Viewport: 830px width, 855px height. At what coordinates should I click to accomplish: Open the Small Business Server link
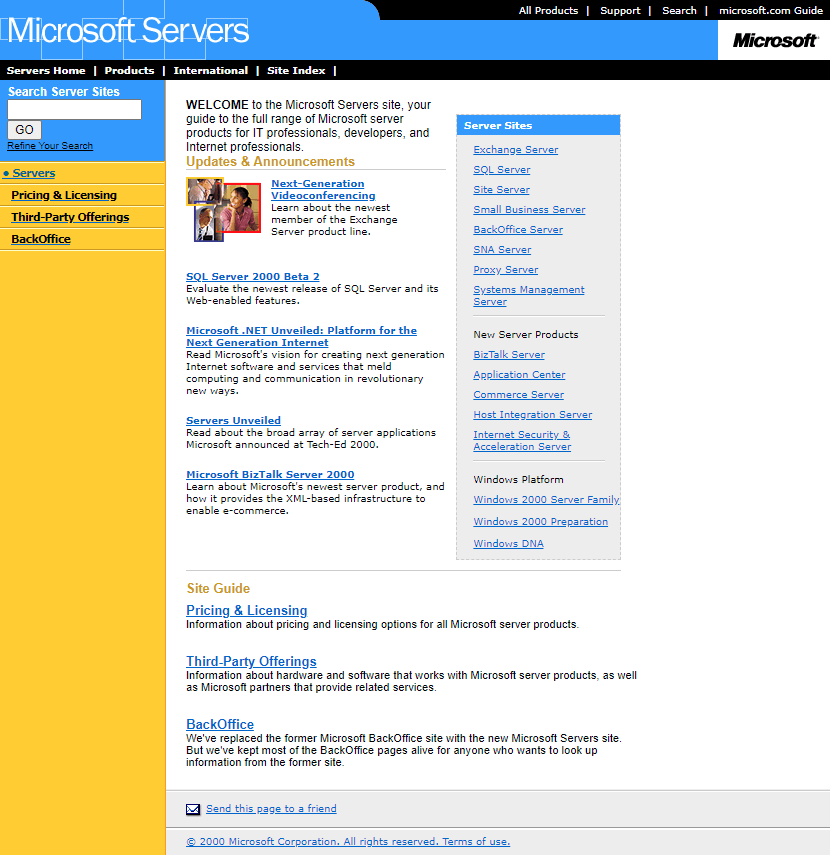[x=529, y=209]
